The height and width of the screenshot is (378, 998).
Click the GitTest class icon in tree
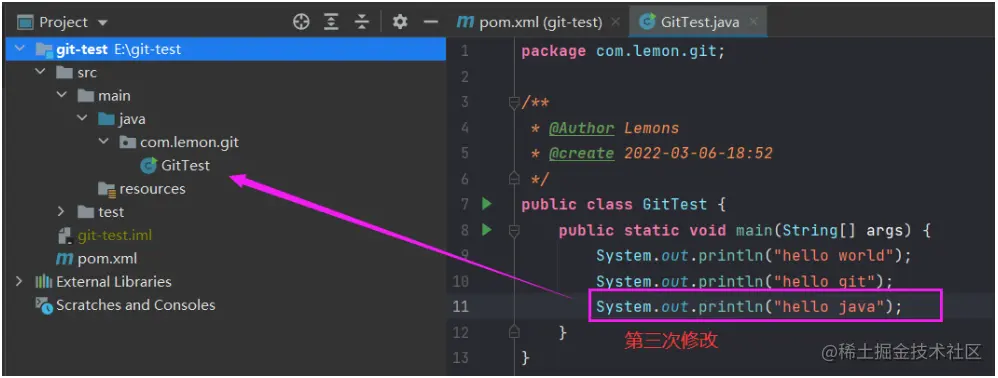148,165
